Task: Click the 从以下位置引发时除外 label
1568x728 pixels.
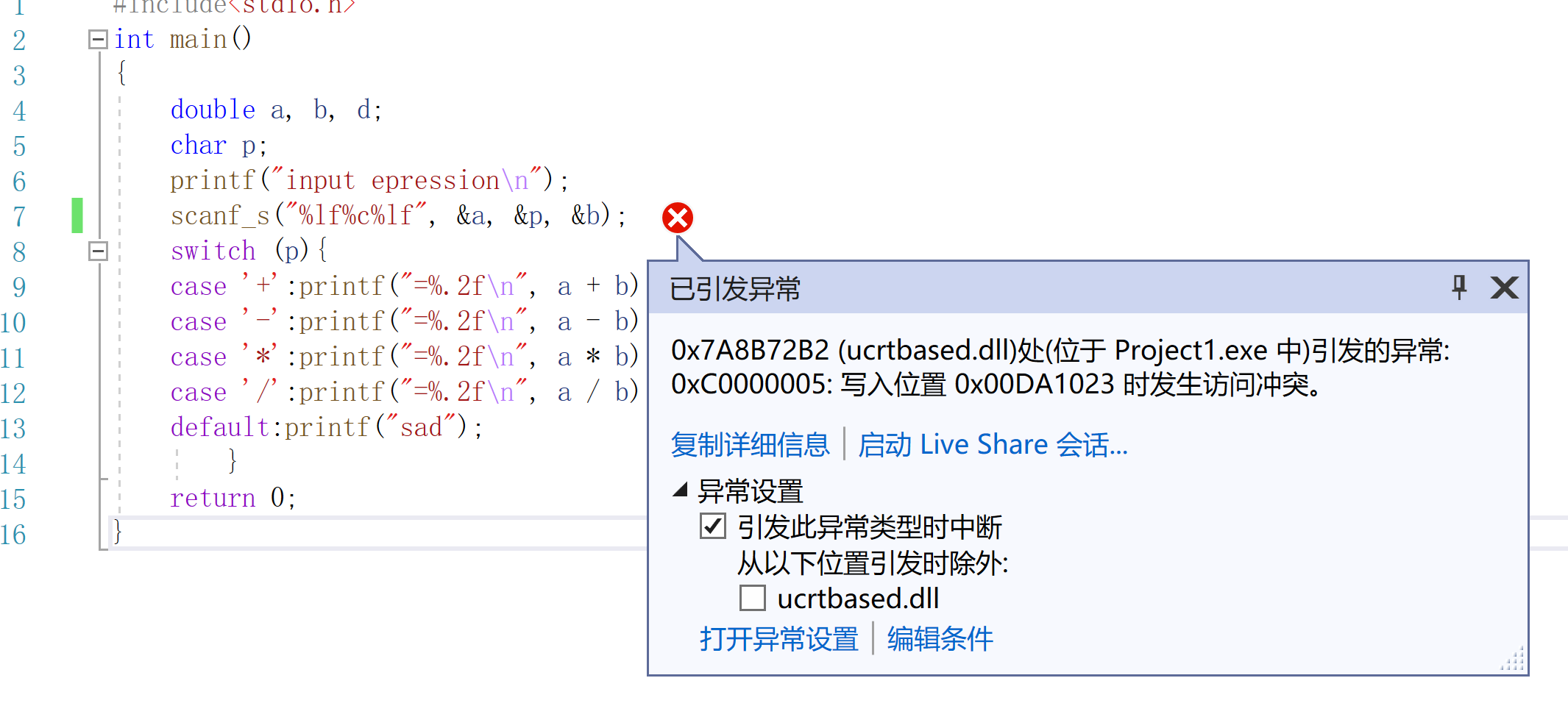Action: click(873, 563)
